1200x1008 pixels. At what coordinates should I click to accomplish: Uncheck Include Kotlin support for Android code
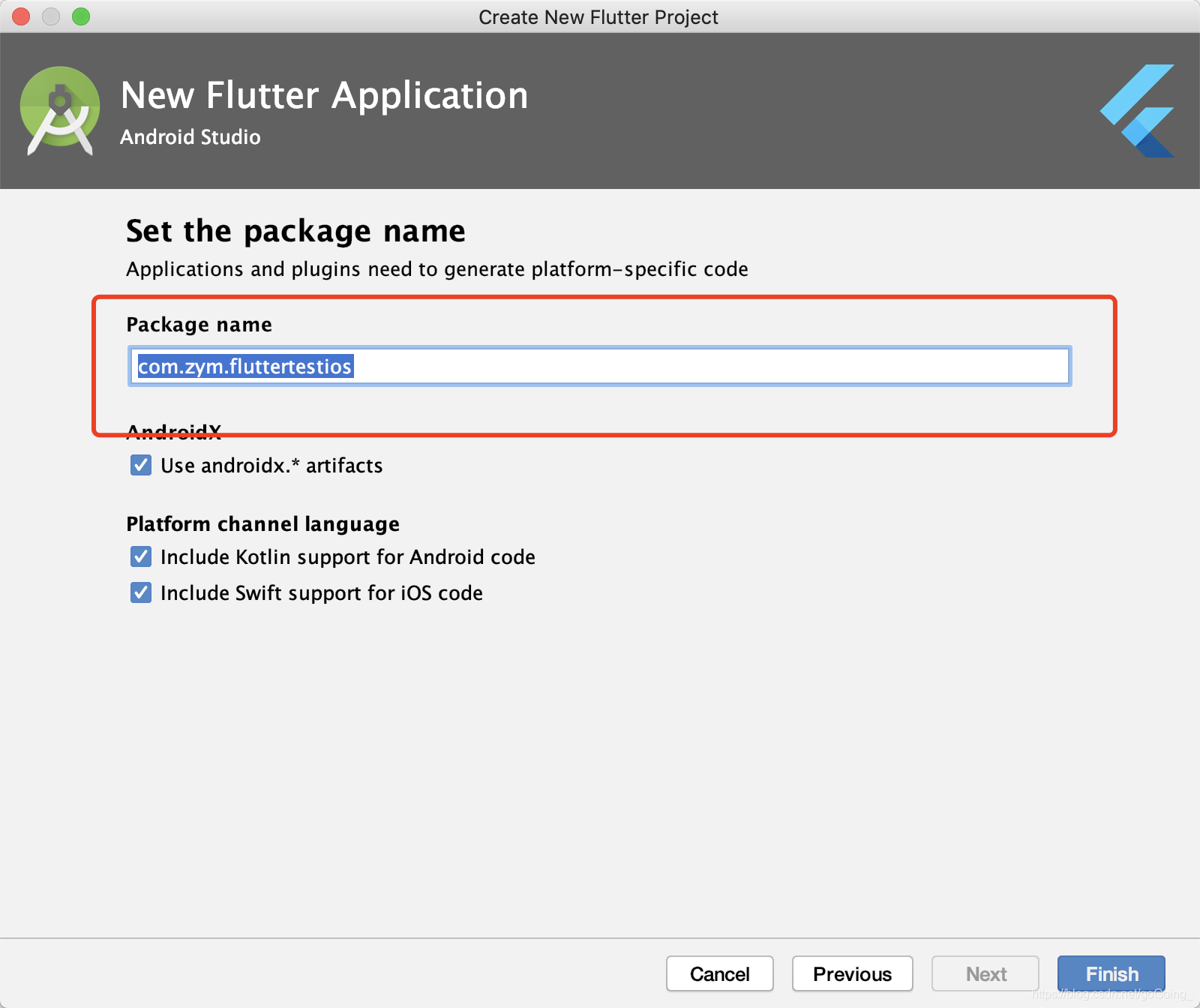coord(141,556)
